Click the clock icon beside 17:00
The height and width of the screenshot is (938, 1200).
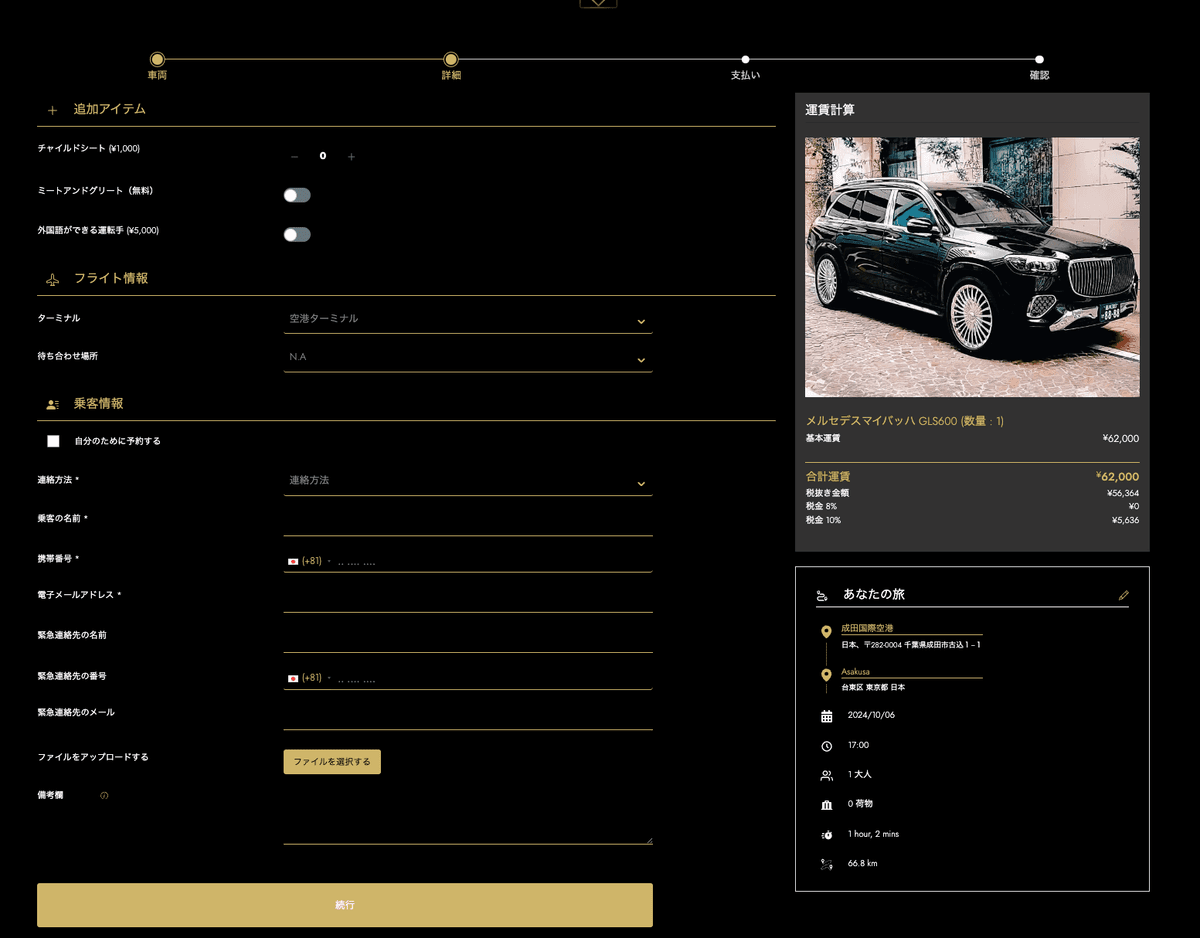(x=826, y=746)
